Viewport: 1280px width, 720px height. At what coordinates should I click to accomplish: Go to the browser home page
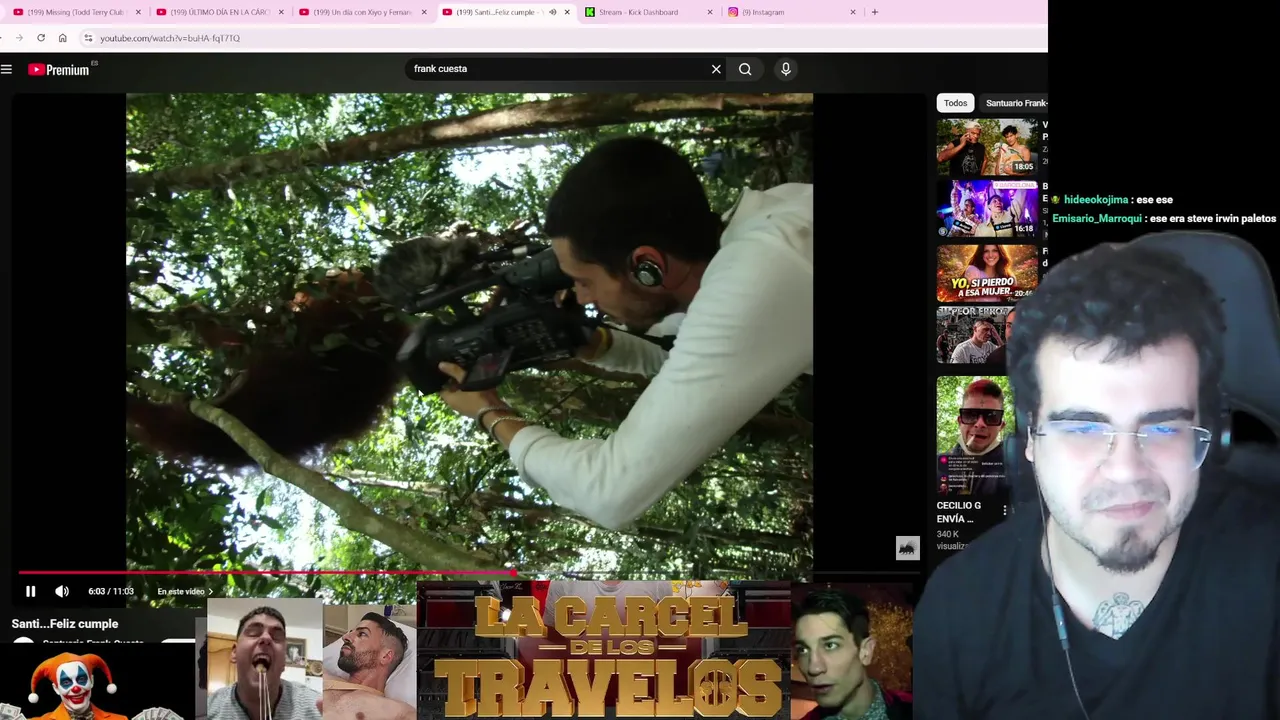click(x=62, y=38)
